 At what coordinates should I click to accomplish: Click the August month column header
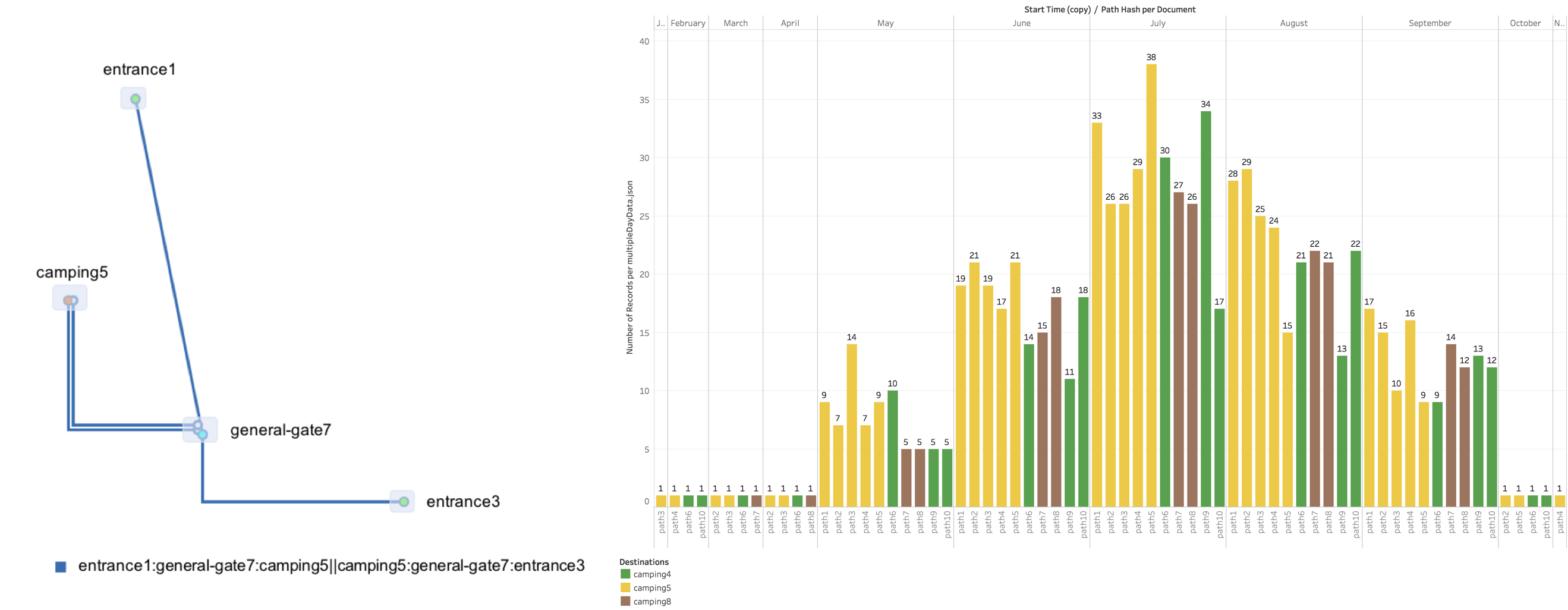pyautogui.click(x=1293, y=23)
